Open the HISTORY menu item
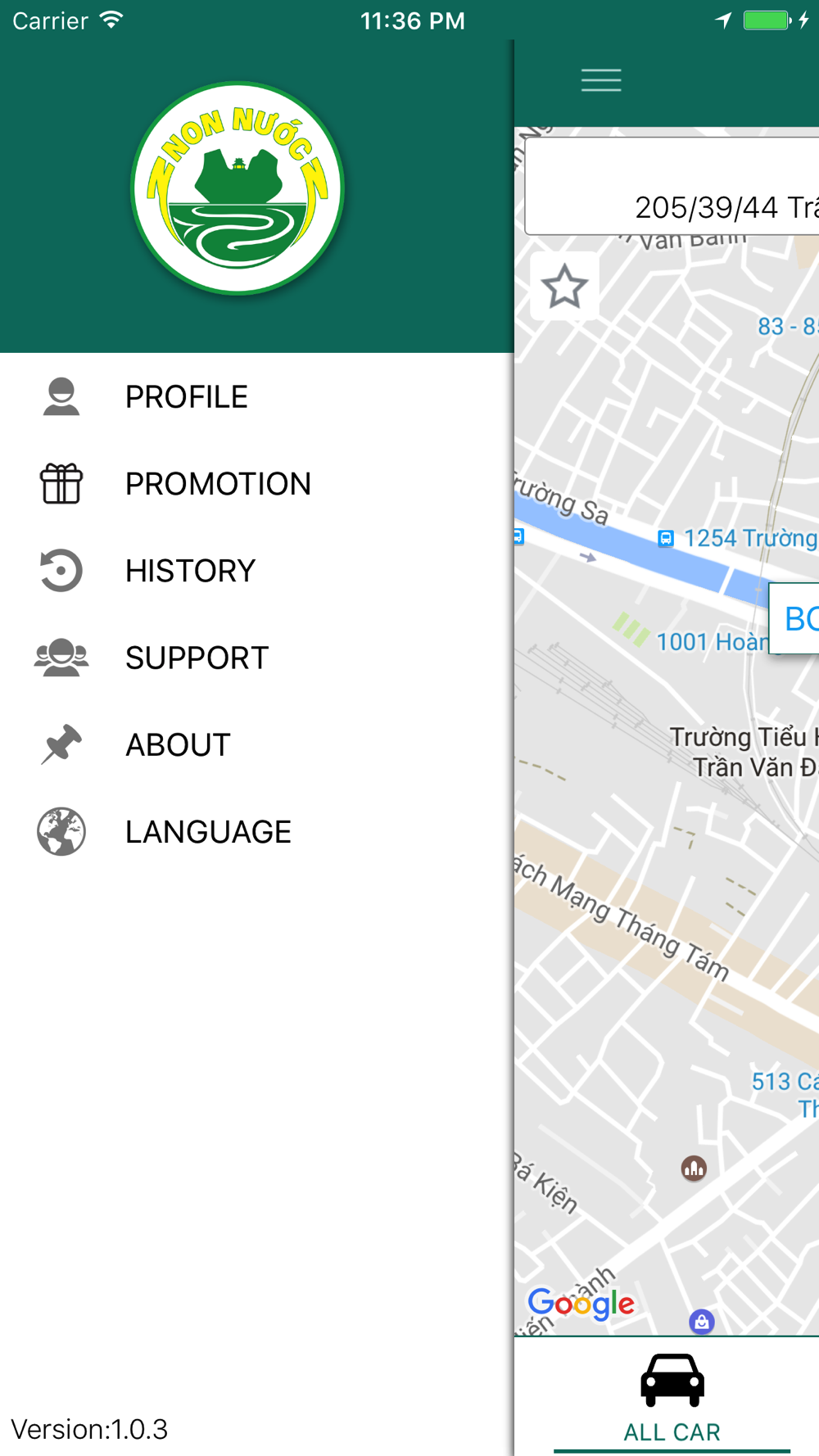Image resolution: width=819 pixels, height=1456 pixels. point(257,571)
